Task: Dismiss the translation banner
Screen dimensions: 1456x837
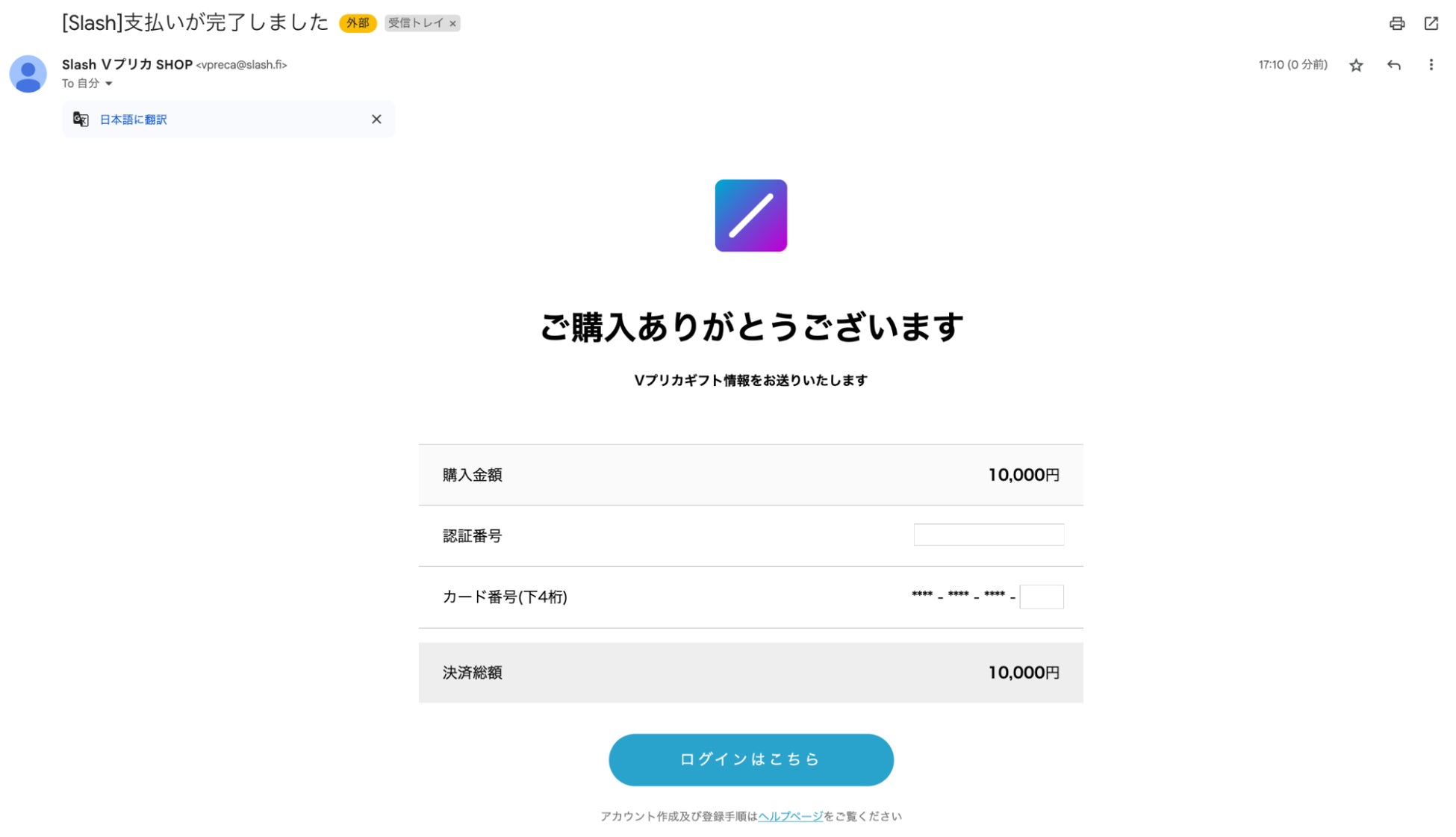Action: (x=376, y=119)
